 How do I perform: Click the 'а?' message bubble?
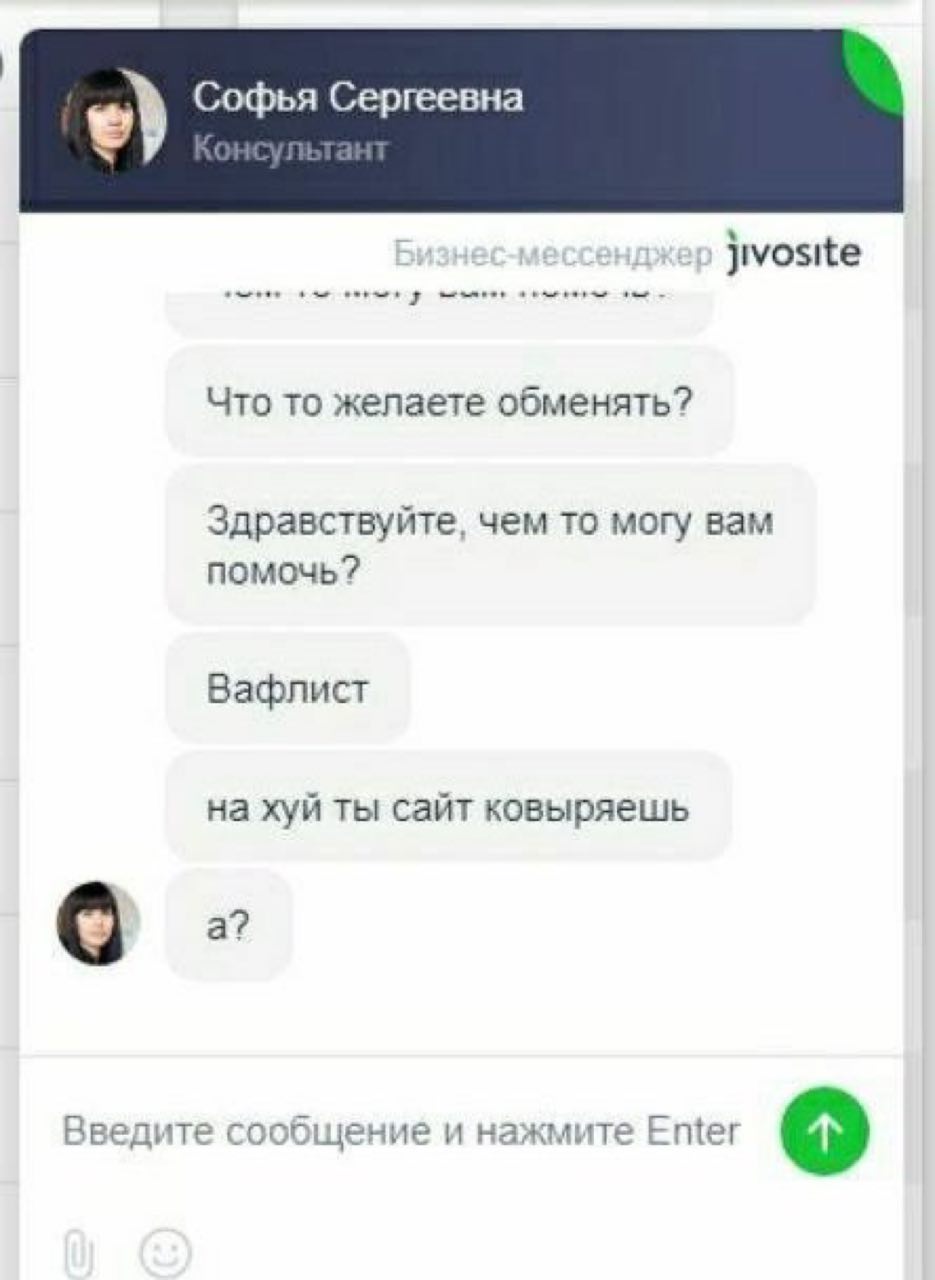click(x=228, y=924)
